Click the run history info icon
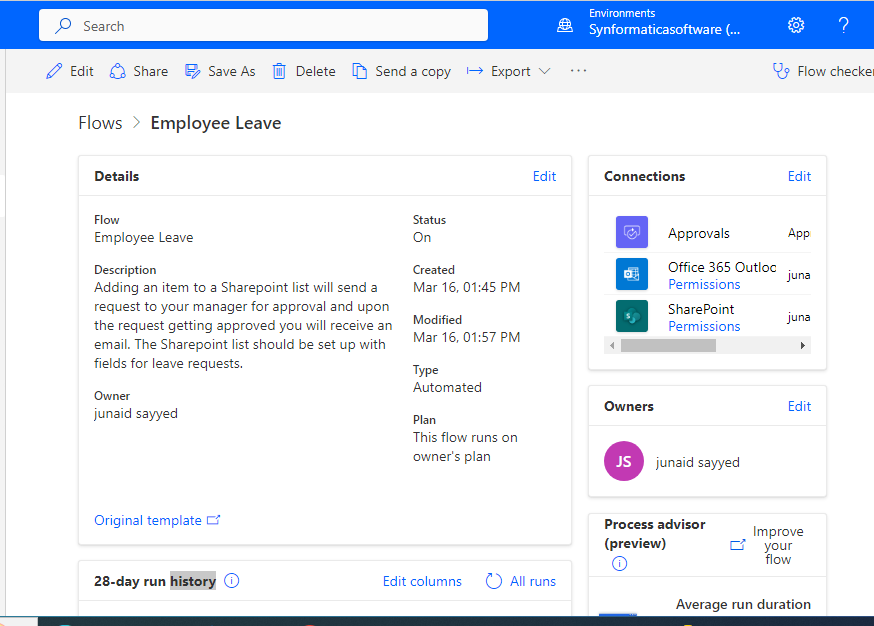Screen dimensions: 874x626 click(x=231, y=581)
